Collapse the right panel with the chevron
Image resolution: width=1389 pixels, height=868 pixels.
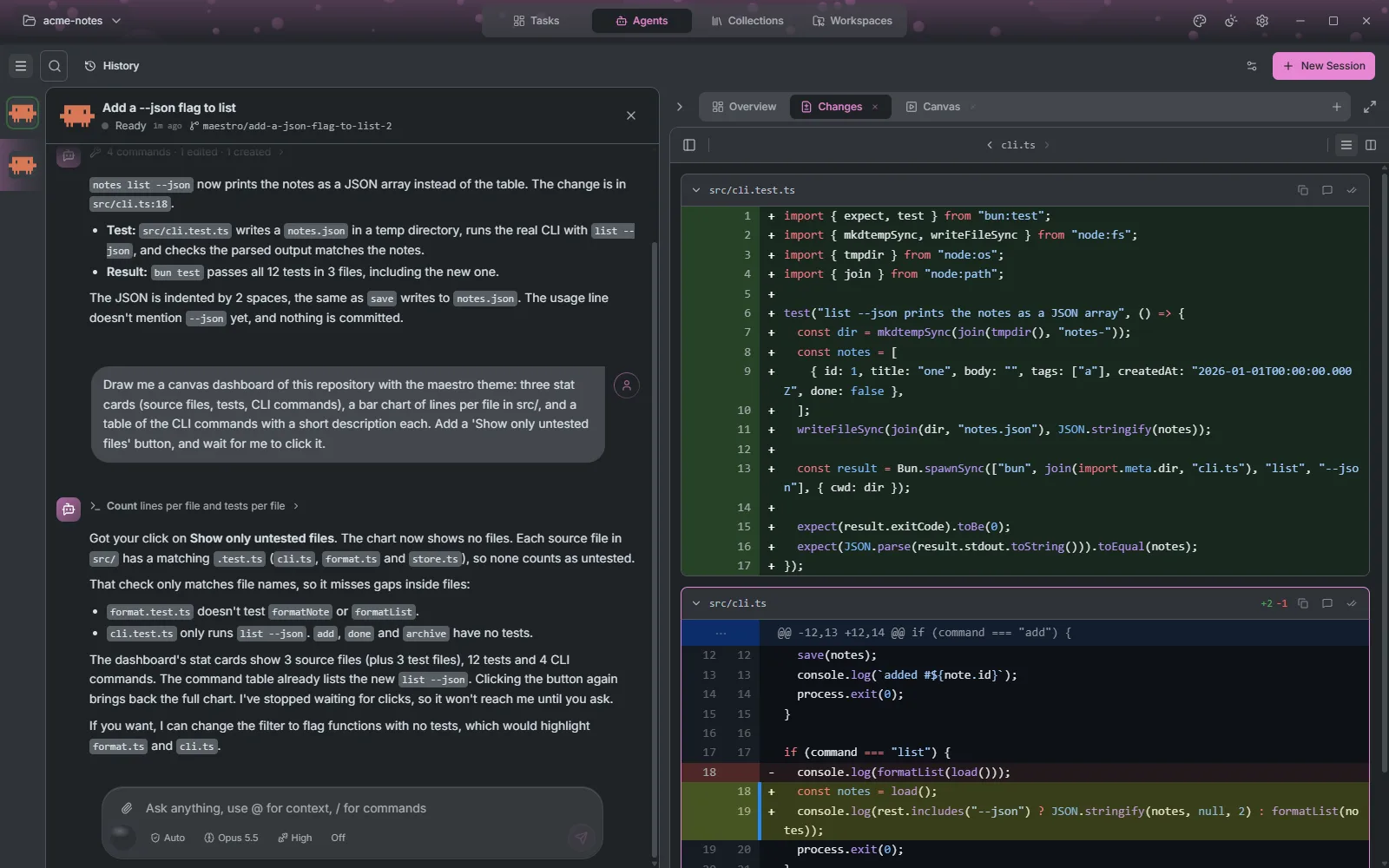click(680, 107)
